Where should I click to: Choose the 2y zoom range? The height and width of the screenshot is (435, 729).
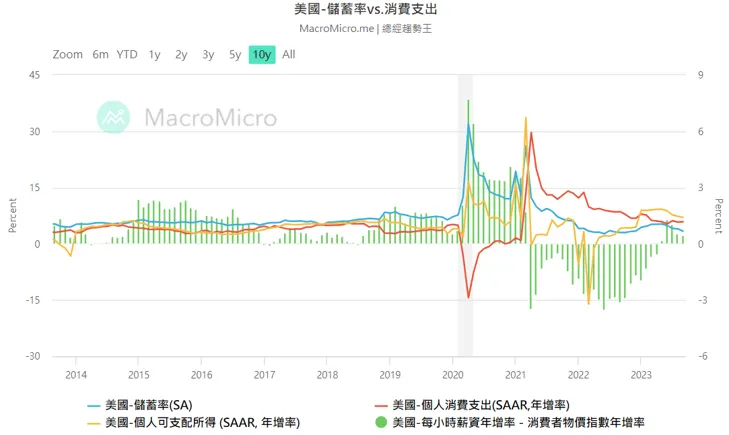point(181,55)
